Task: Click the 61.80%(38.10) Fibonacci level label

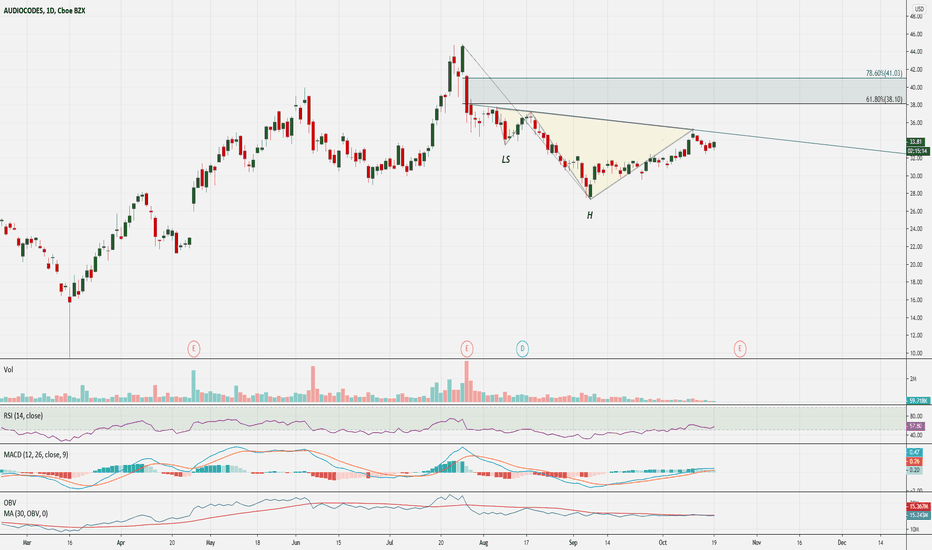Action: point(884,99)
